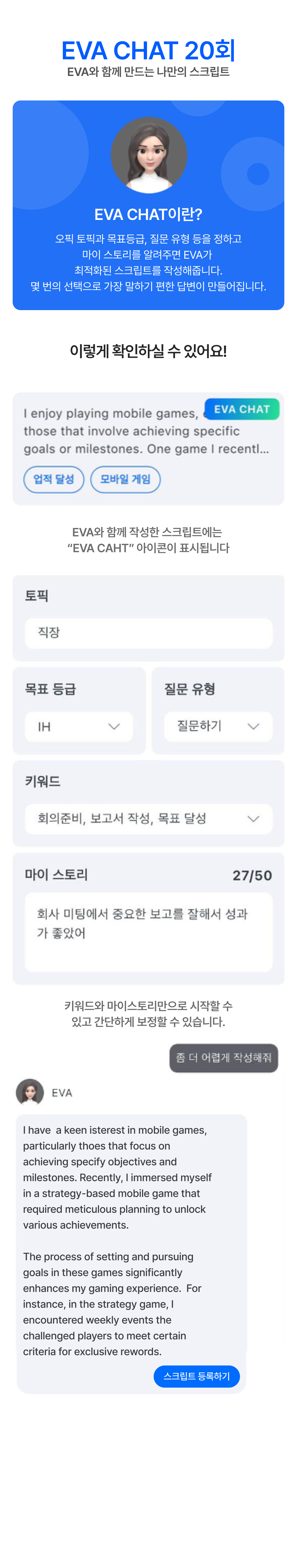Click the green EVA CHAT badge icon
The image size is (297, 1568).
(x=242, y=409)
